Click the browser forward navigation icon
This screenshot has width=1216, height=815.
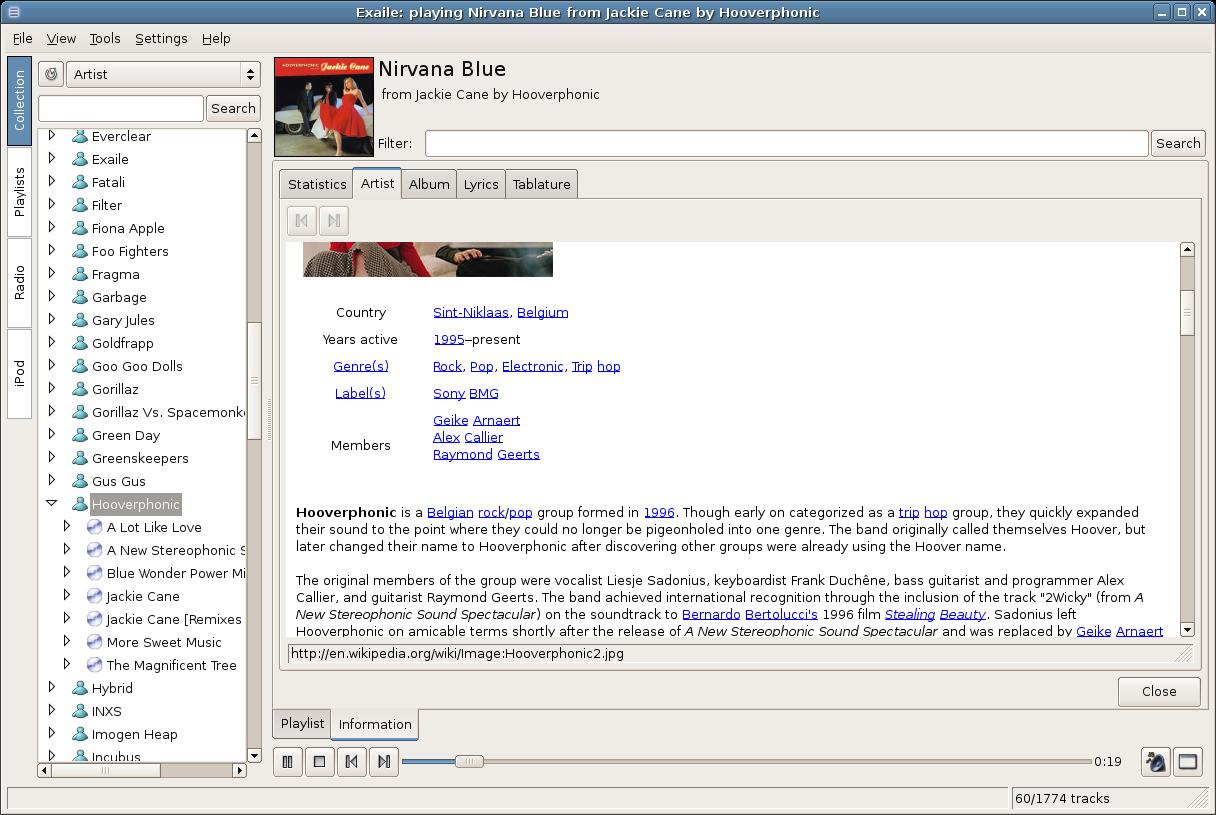pyautogui.click(x=334, y=220)
